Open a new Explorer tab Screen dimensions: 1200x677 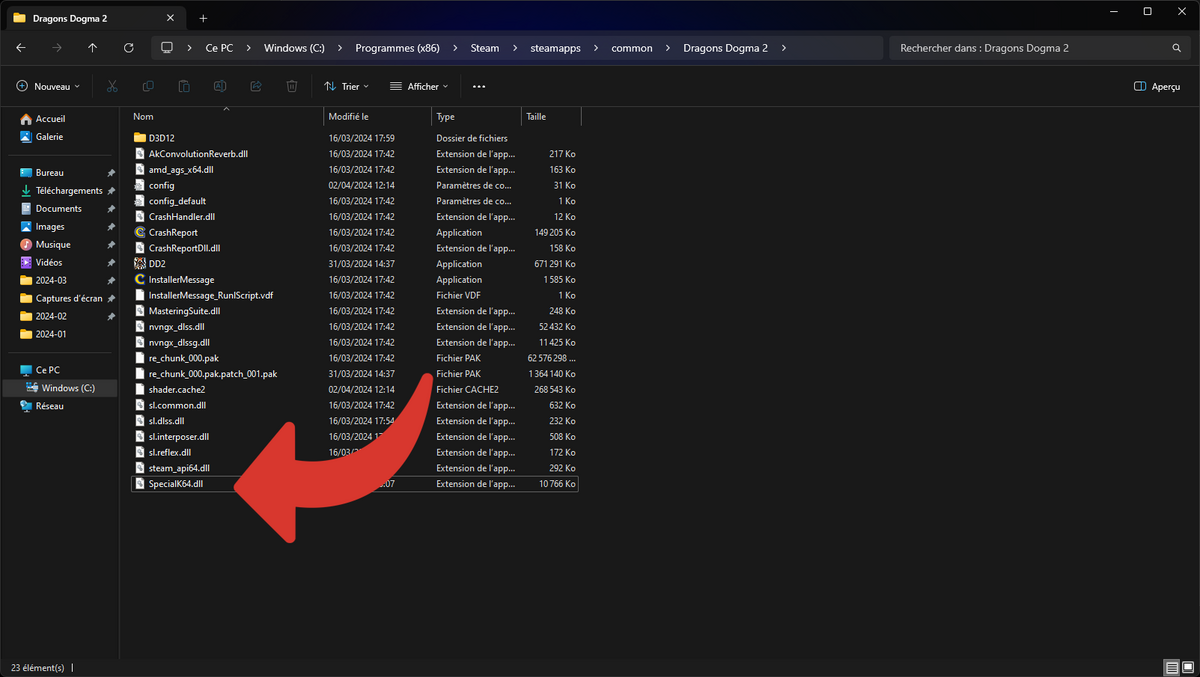203,18
